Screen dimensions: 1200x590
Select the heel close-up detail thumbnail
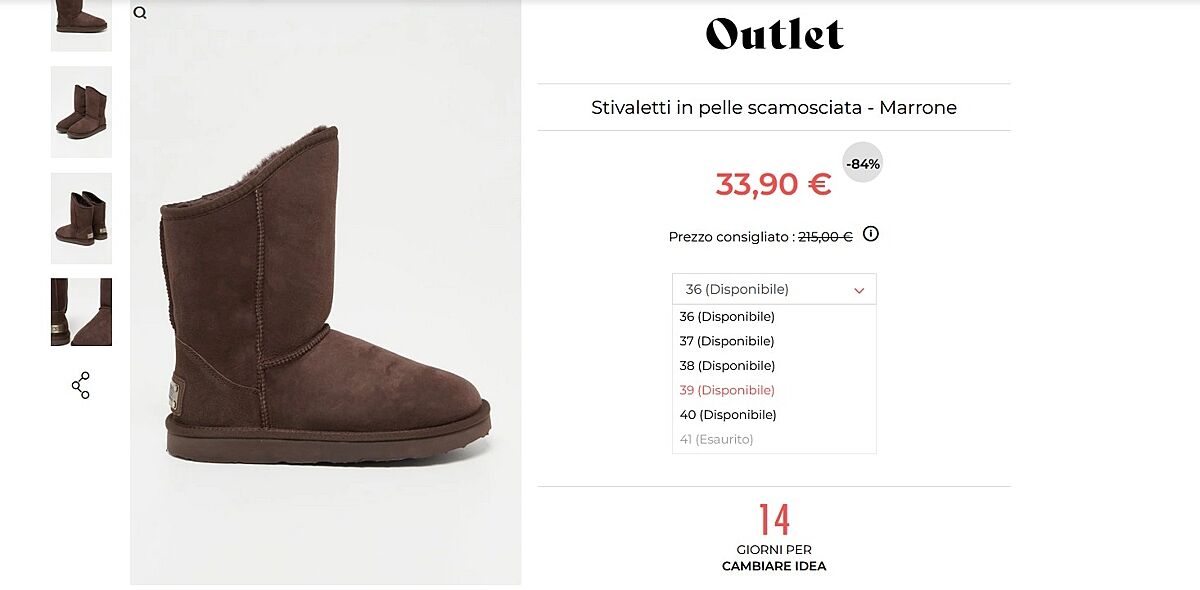coord(81,312)
